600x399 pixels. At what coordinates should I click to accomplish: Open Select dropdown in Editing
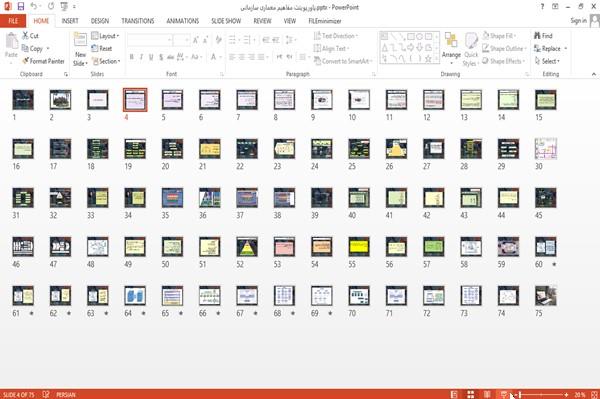(x=547, y=61)
